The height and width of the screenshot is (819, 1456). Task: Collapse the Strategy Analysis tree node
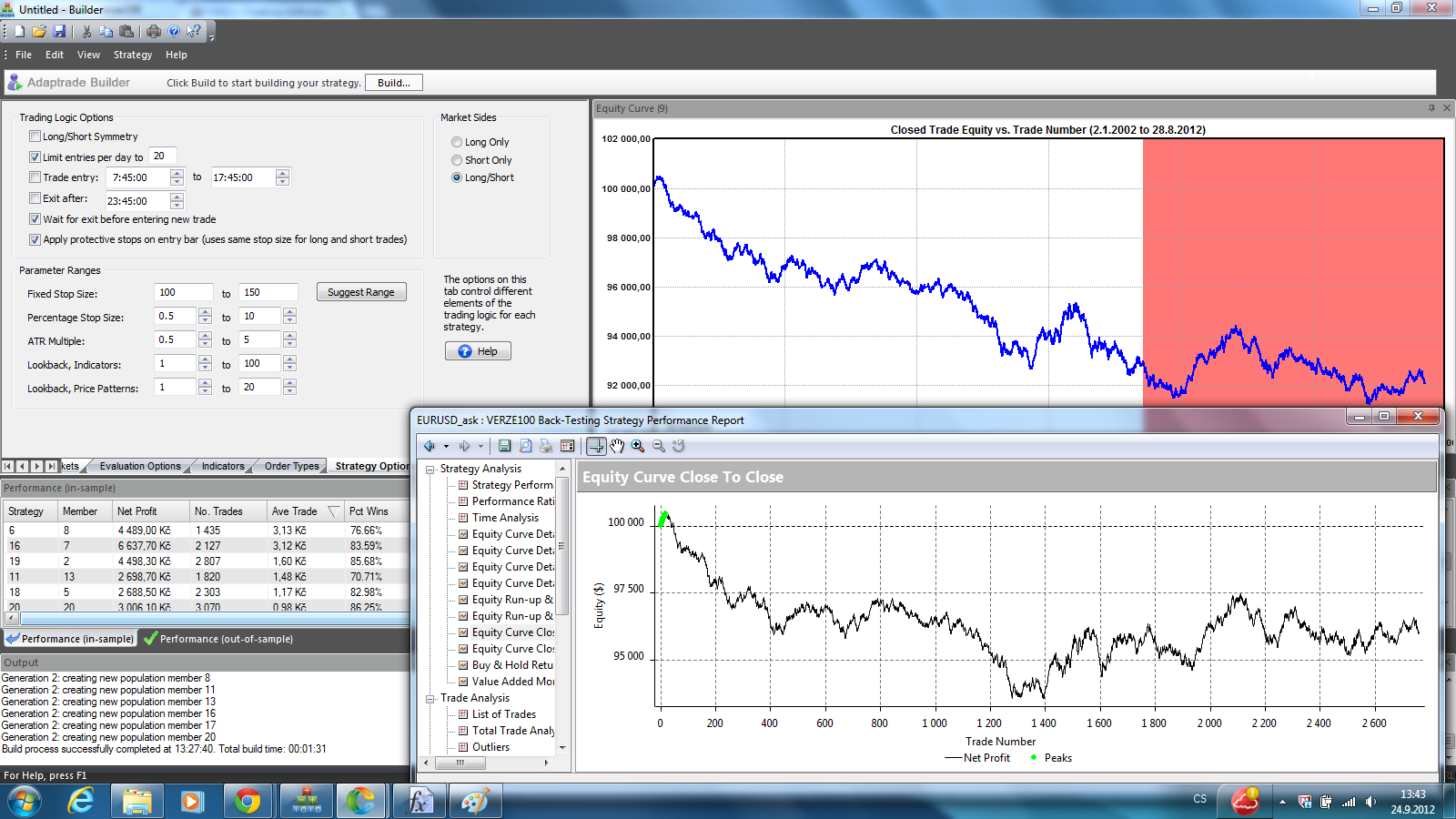pos(430,470)
